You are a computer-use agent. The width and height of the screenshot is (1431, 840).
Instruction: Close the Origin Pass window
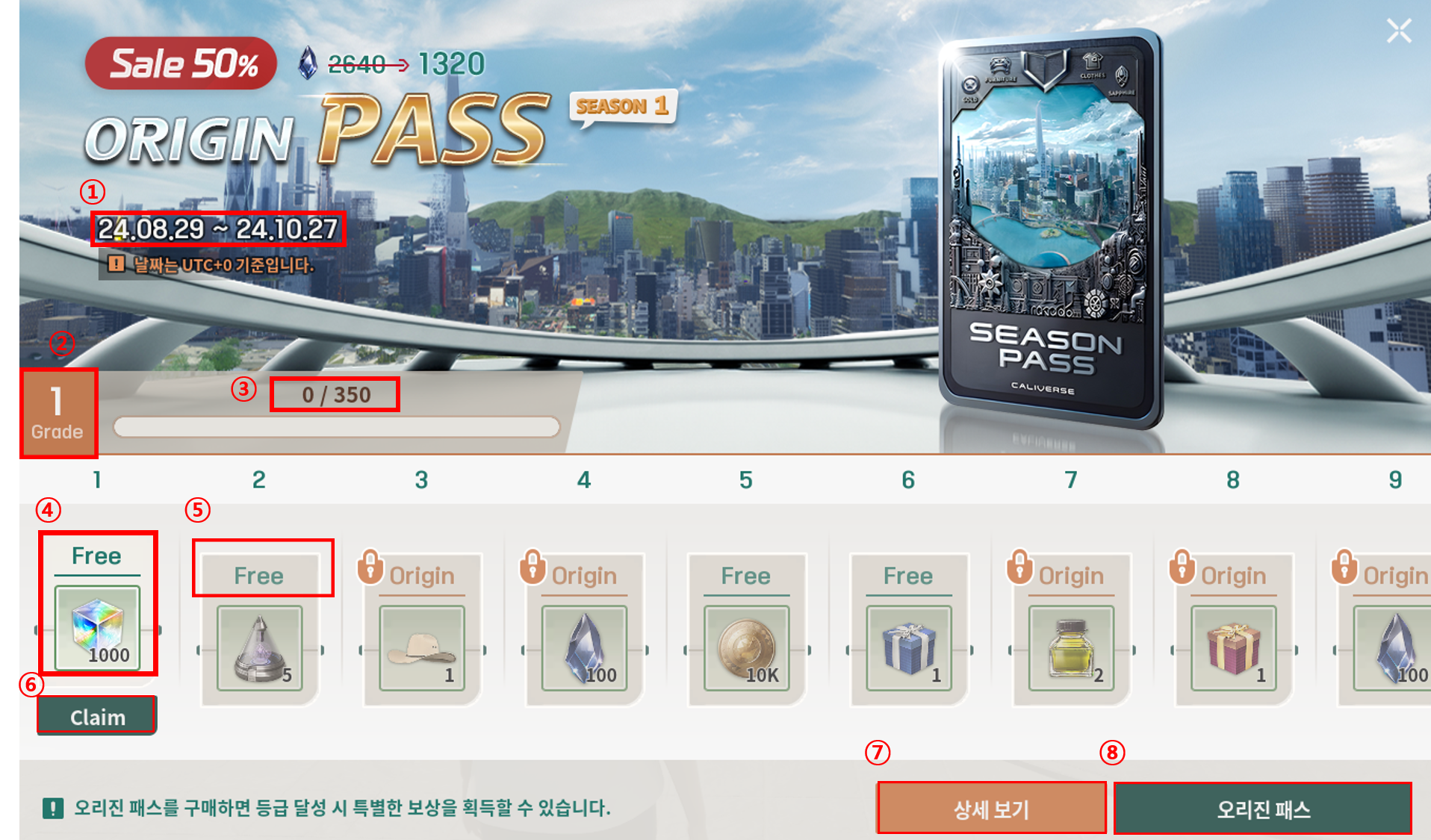click(x=1399, y=31)
